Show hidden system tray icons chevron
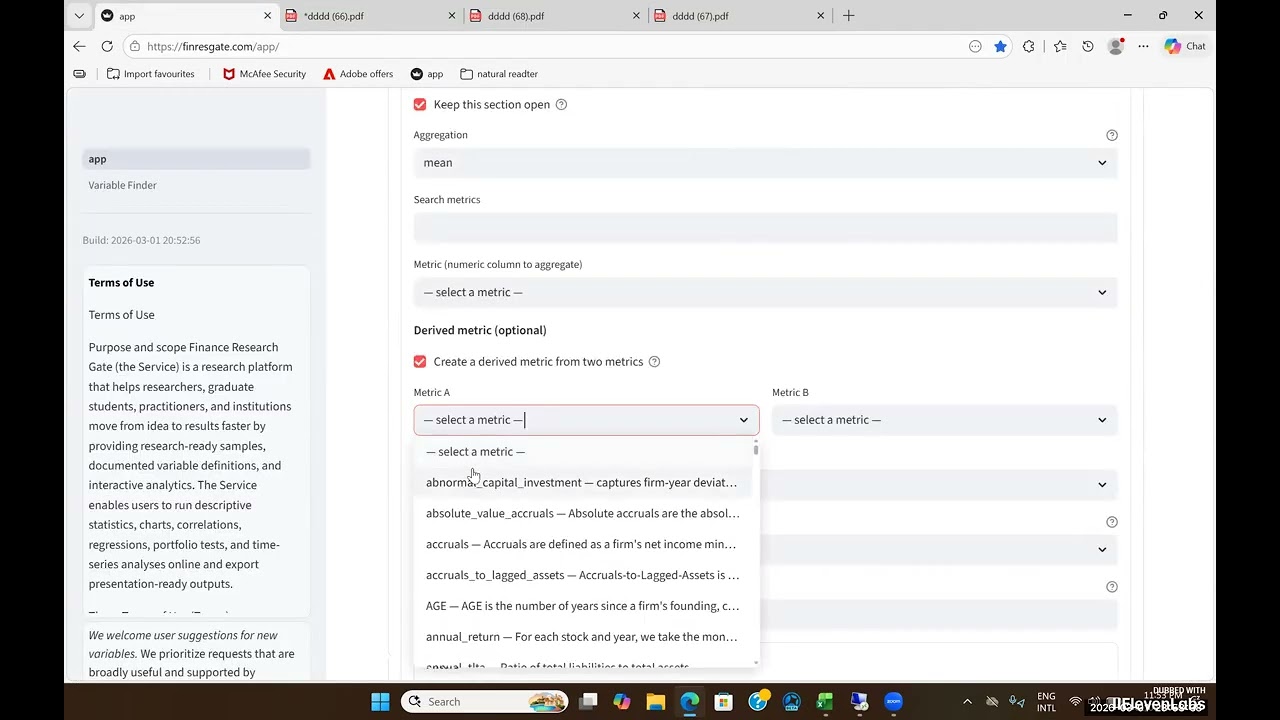Screen dimensions: 1280x720 coord(967,701)
